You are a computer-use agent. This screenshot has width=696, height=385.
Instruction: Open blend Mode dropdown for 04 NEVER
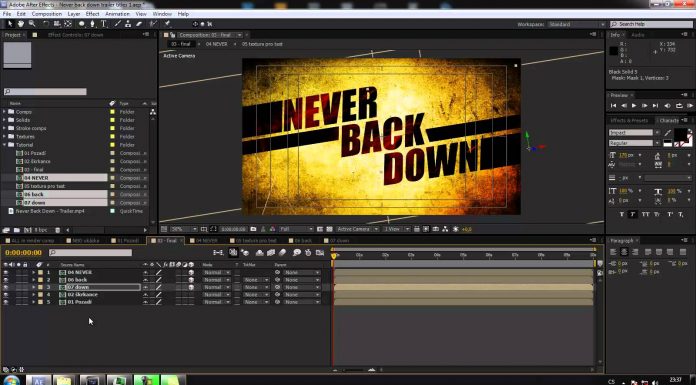coord(216,272)
